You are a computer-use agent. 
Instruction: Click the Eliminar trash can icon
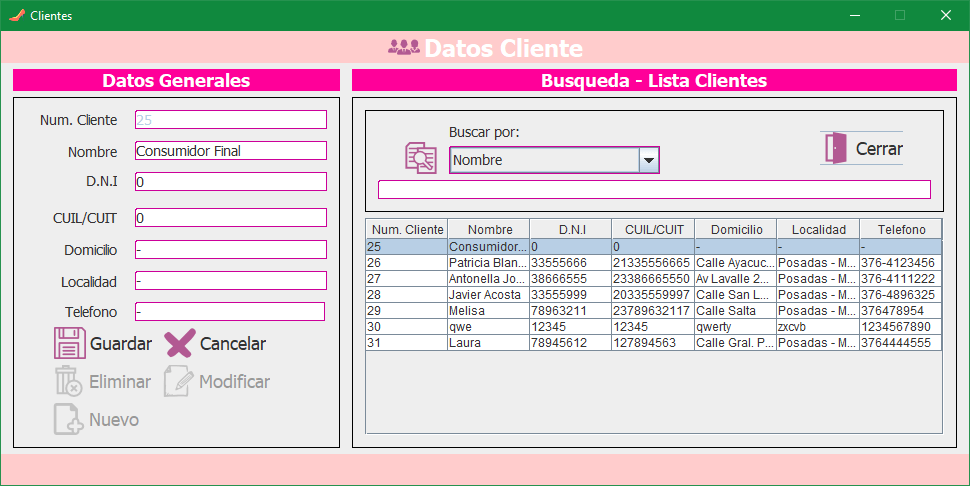pyautogui.click(x=68, y=381)
